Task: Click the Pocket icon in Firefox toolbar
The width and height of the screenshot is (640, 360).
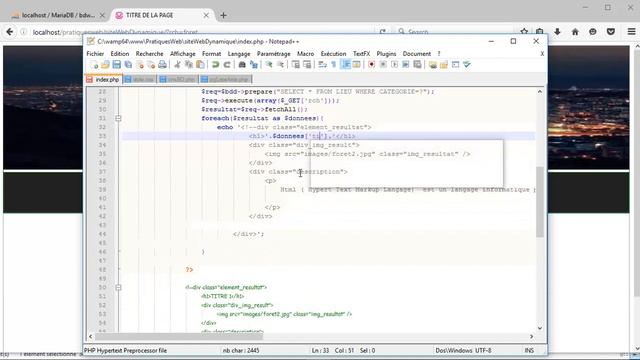Action: click(x=611, y=32)
